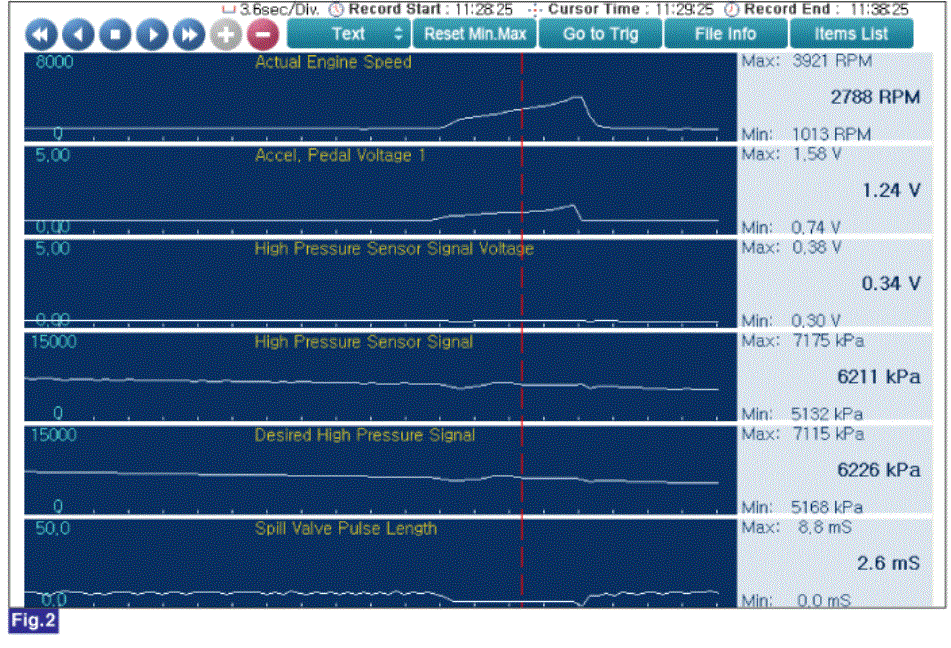The image size is (951, 648).
Task: Stop playback with the square stop button
Action: 115,34
